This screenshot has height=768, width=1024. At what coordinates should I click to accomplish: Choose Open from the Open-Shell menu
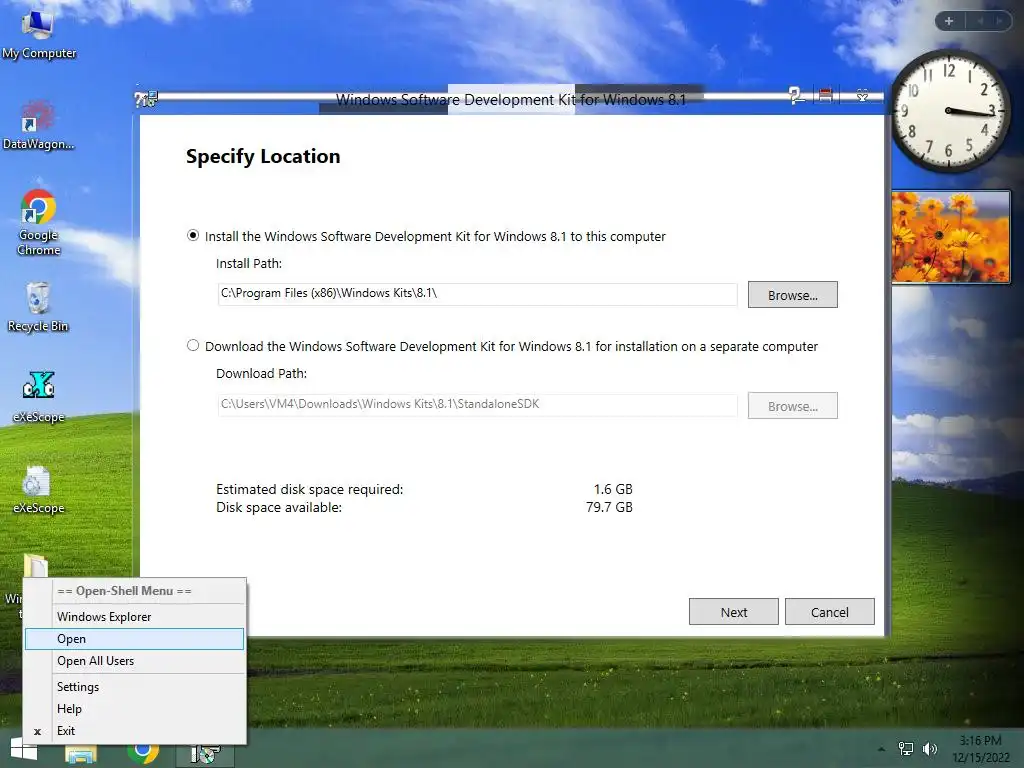point(135,639)
